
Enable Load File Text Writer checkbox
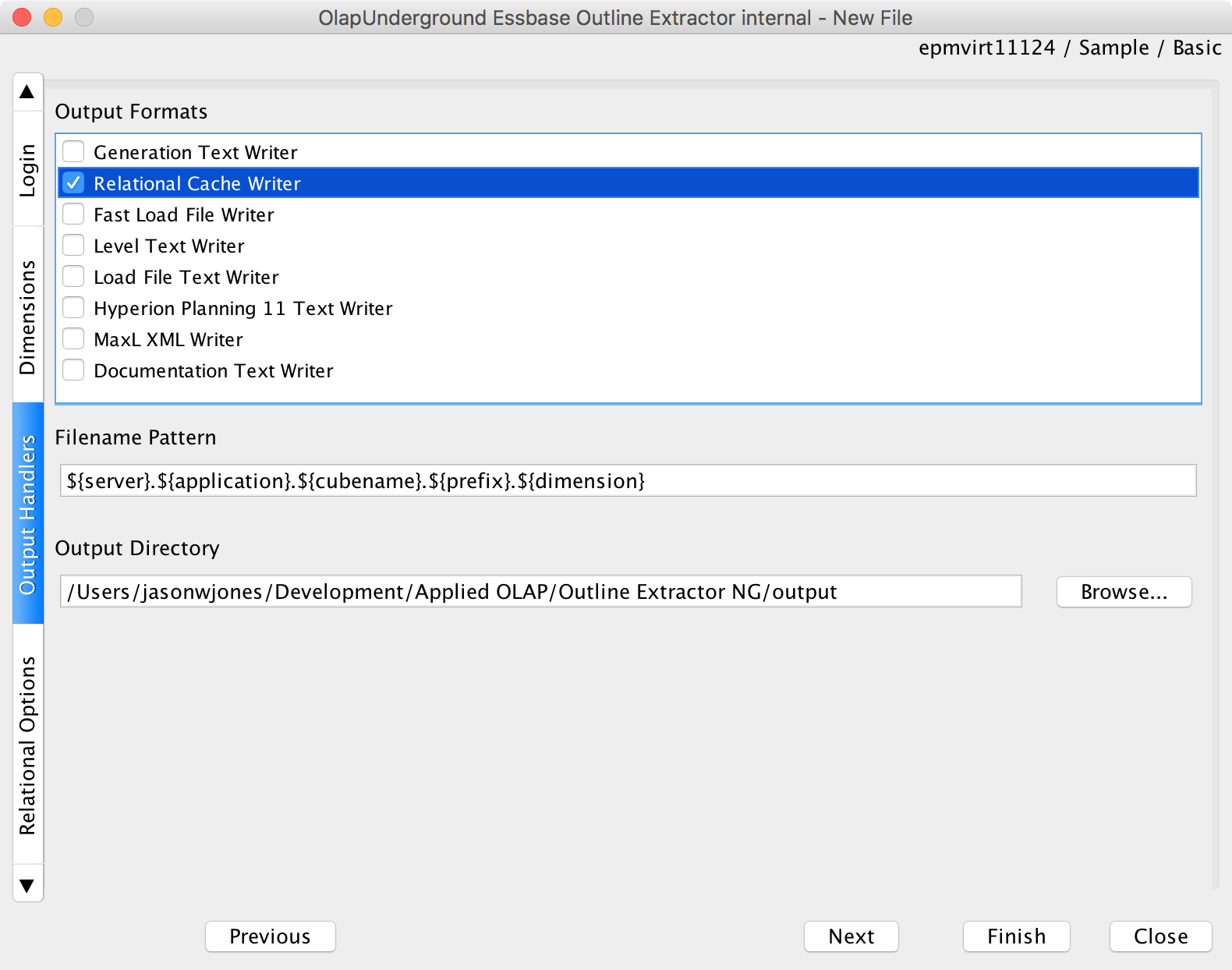73,276
